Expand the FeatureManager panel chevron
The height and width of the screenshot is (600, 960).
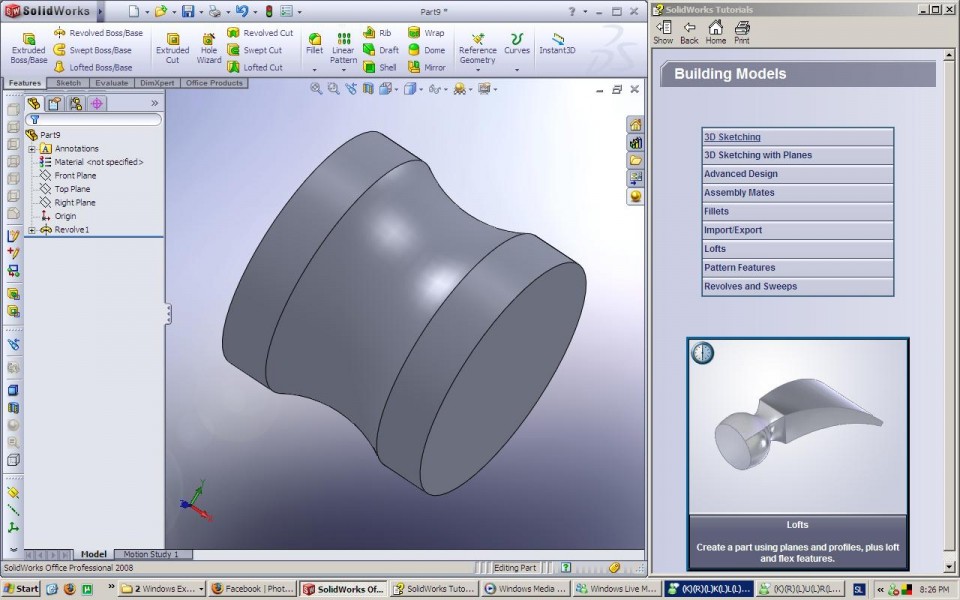(155, 103)
